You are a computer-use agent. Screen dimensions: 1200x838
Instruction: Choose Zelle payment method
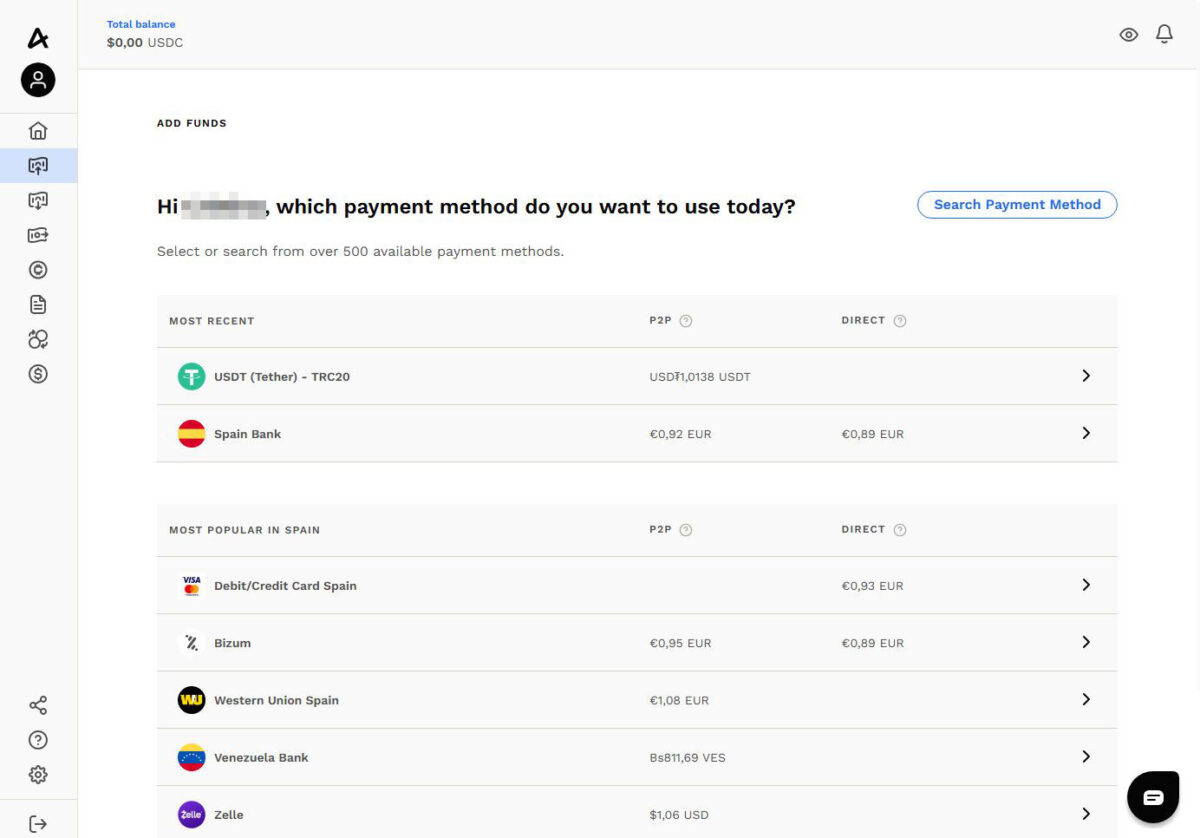[x=637, y=813]
